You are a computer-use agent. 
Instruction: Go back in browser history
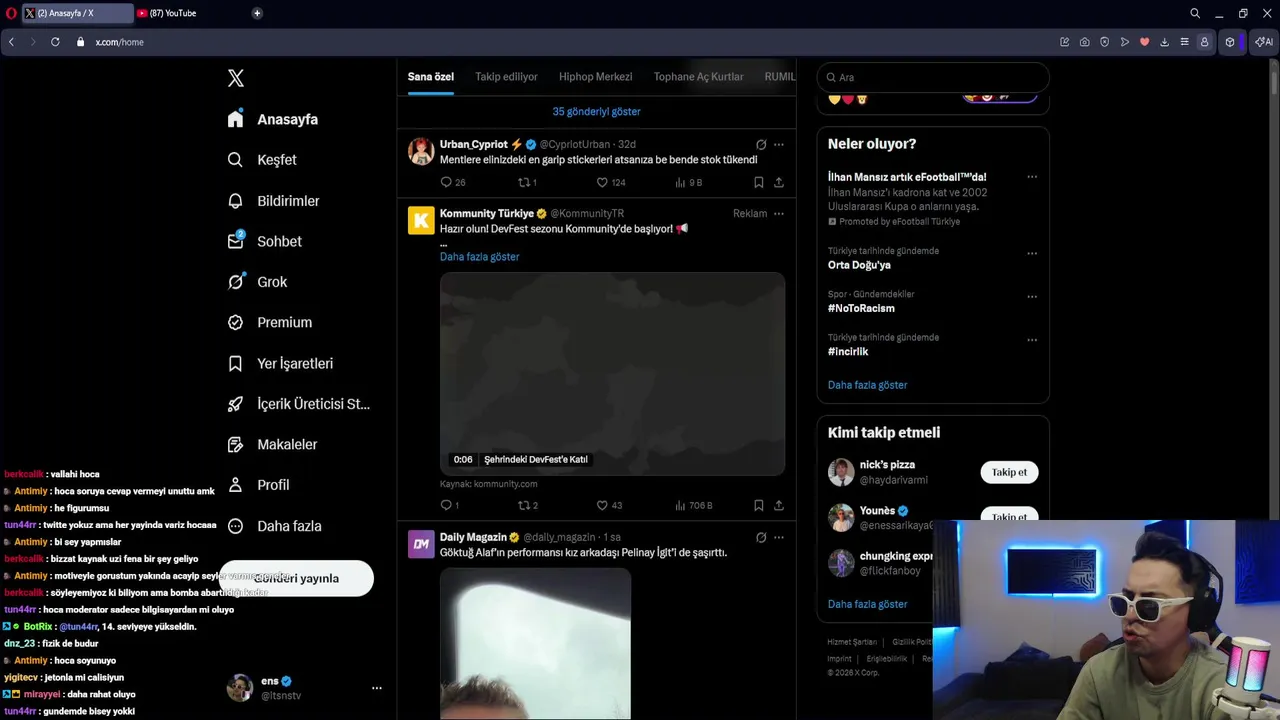click(x=11, y=42)
